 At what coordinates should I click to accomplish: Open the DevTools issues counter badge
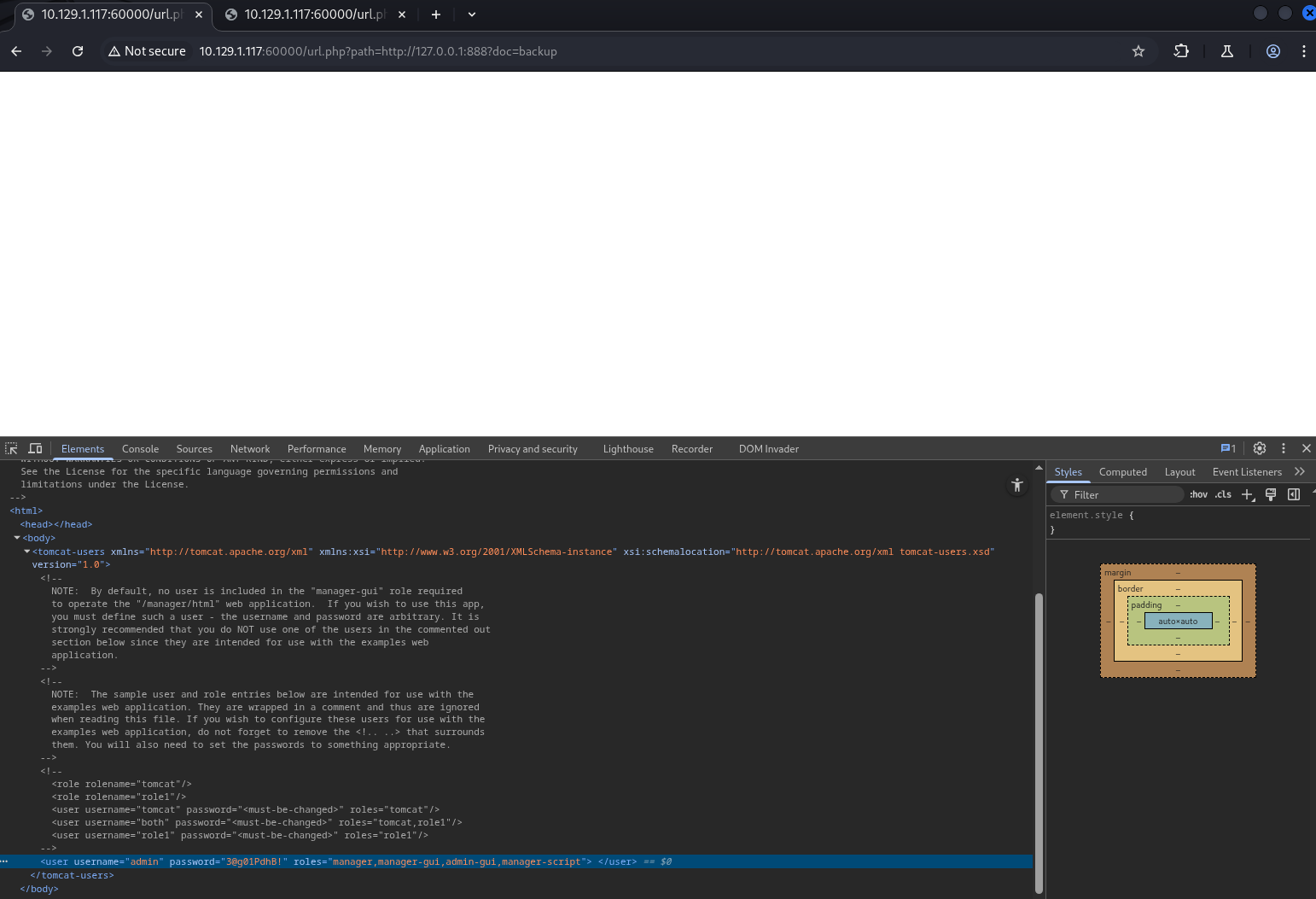(x=1228, y=448)
